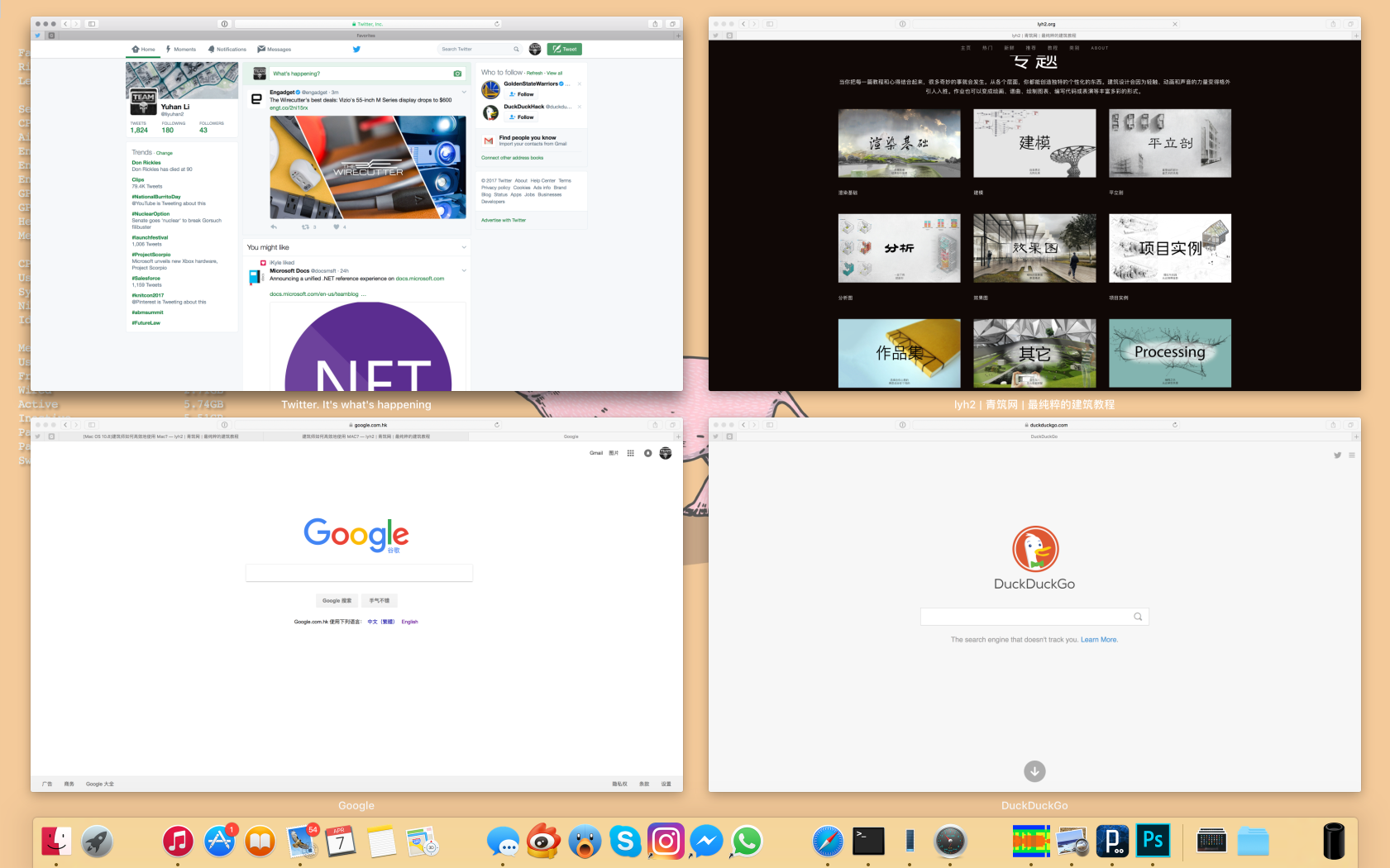This screenshot has width=1390, height=868.
Task: Follow GoldenStateWarriors
Action: click(x=522, y=94)
